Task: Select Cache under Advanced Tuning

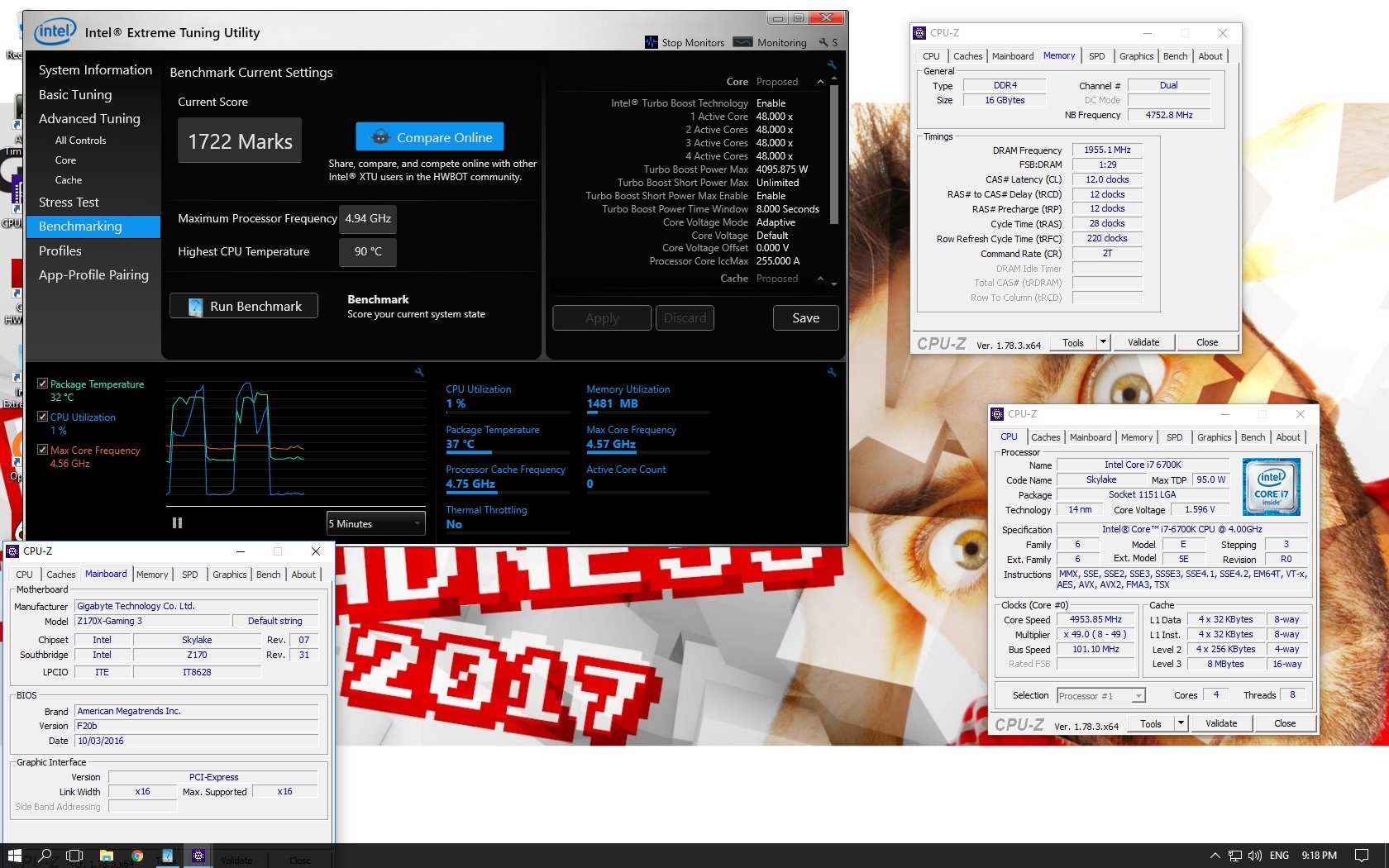Action: (69, 180)
